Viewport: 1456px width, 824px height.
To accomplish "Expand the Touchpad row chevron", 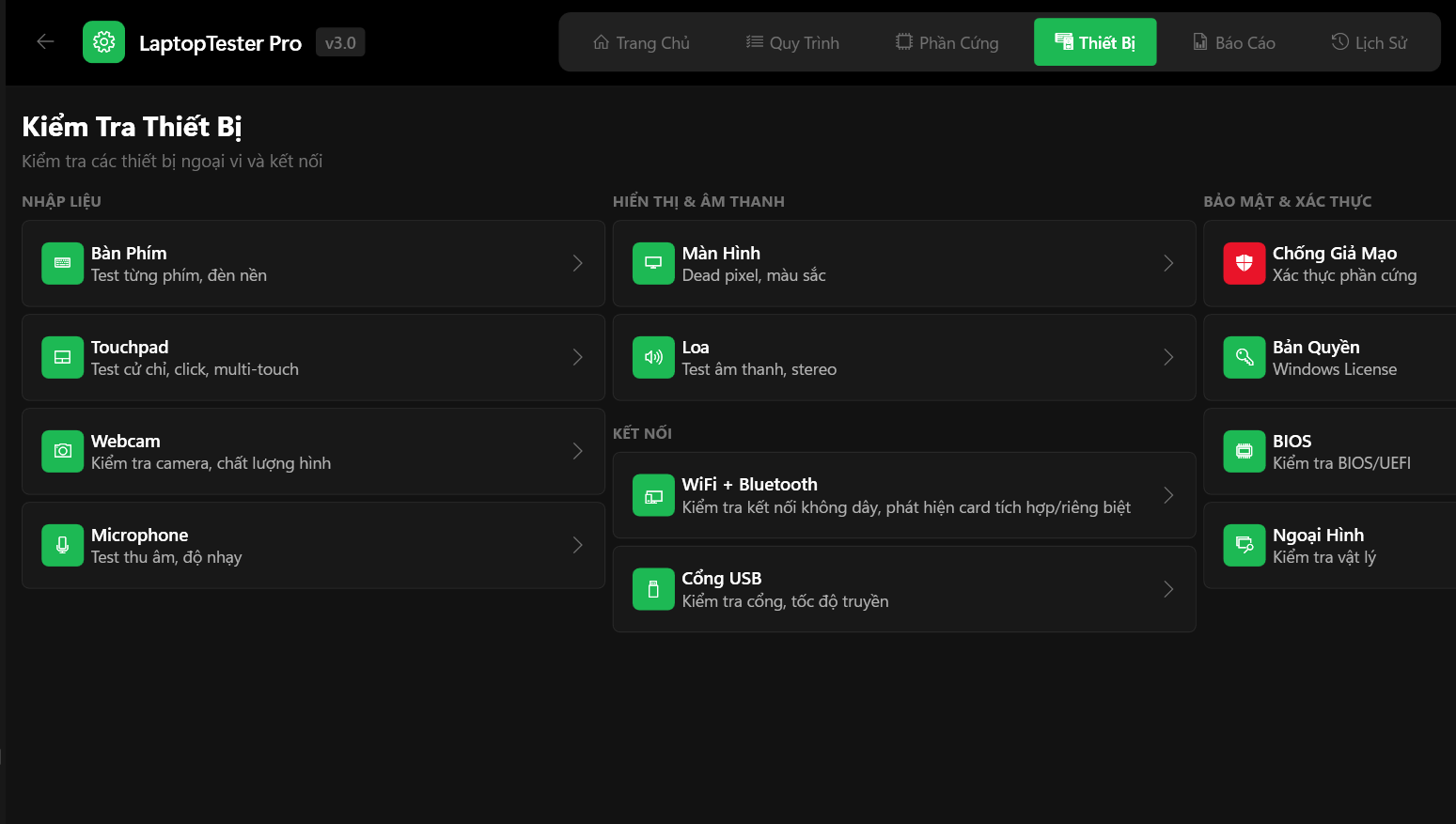I will pos(578,357).
